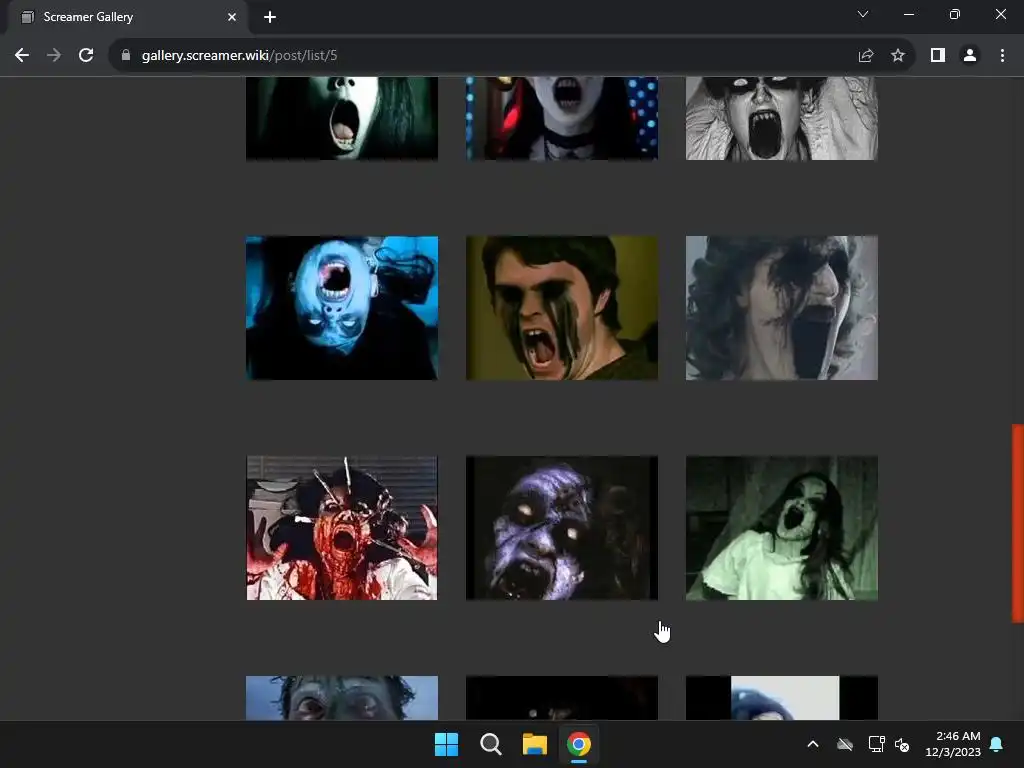Screen dimensions: 1024x768
Task: Open the notifications bell
Action: click(x=997, y=744)
